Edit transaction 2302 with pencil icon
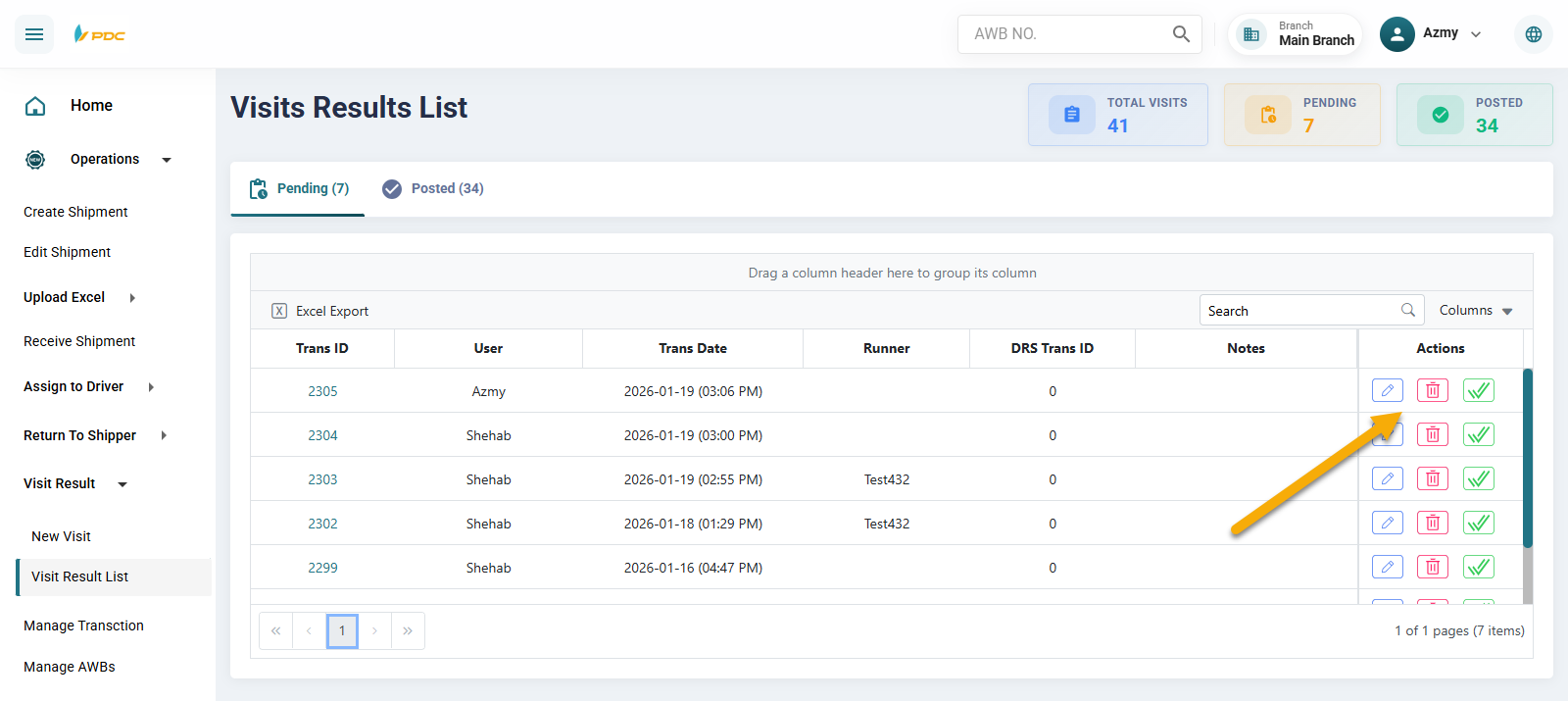The height and width of the screenshot is (701, 1568). (1388, 523)
